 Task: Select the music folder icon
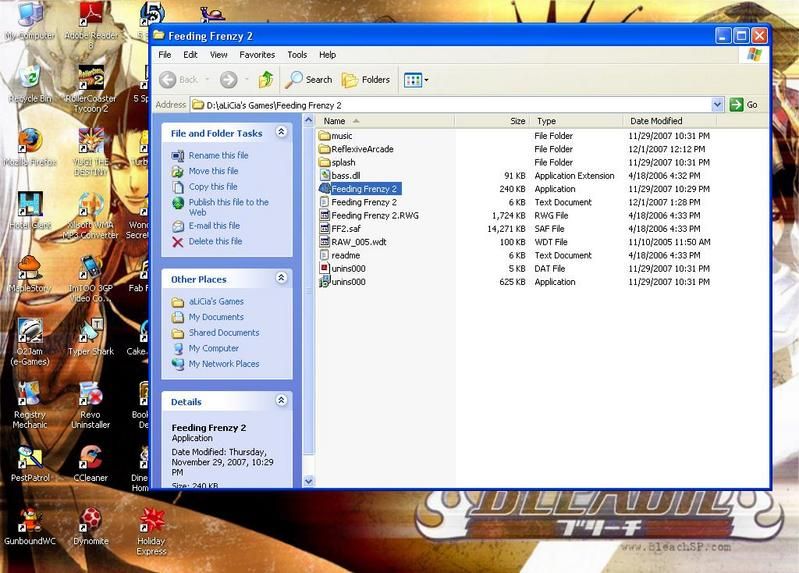click(324, 136)
